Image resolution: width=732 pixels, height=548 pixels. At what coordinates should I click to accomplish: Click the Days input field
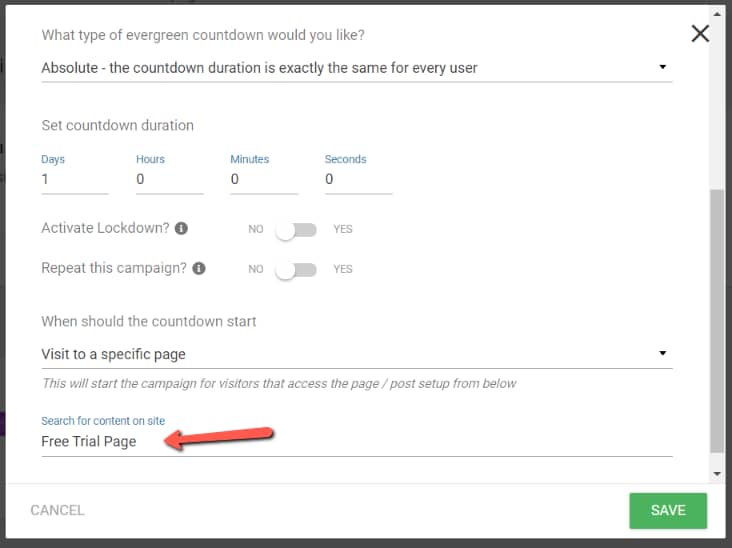[74, 180]
